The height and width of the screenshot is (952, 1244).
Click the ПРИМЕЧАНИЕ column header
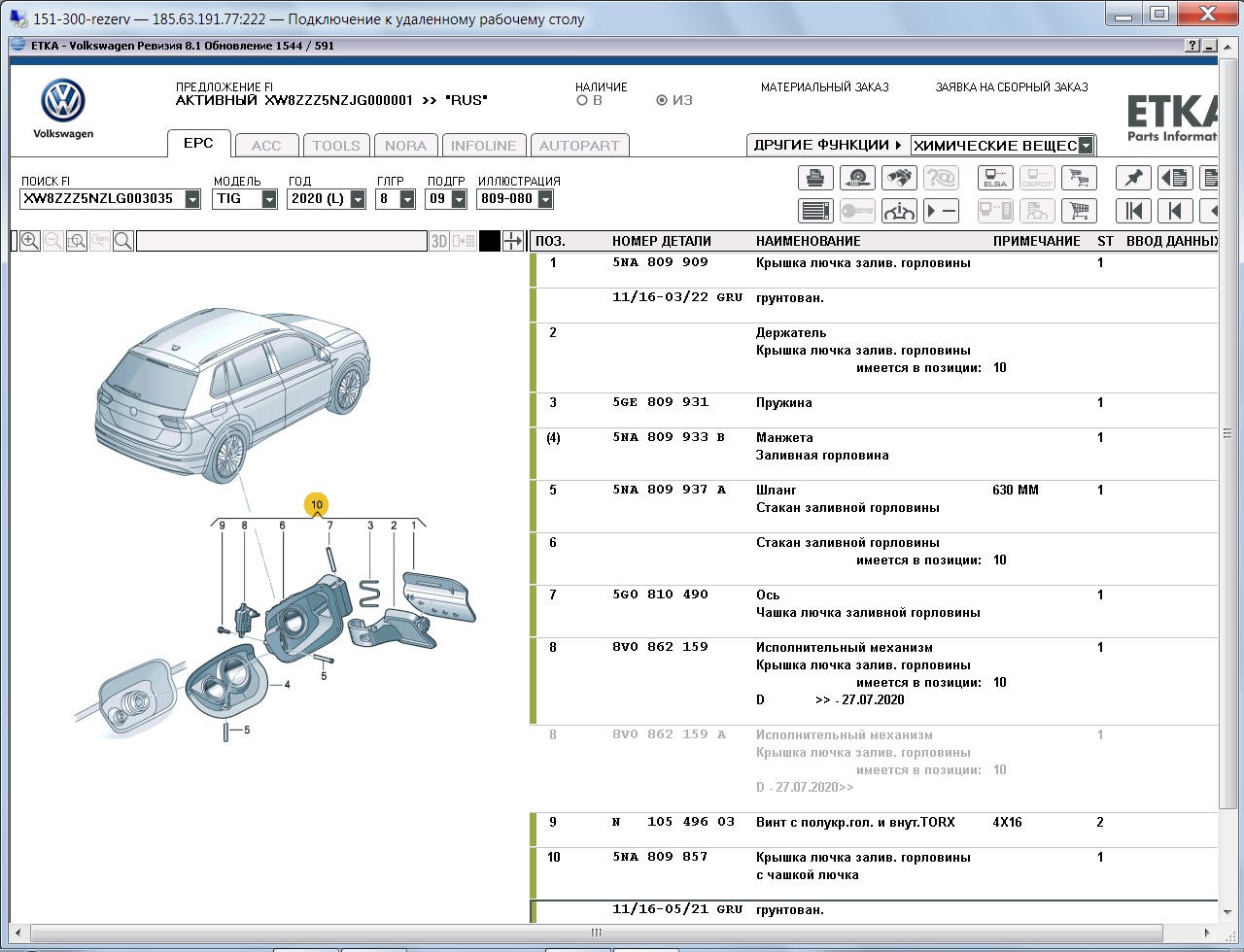coord(1037,241)
